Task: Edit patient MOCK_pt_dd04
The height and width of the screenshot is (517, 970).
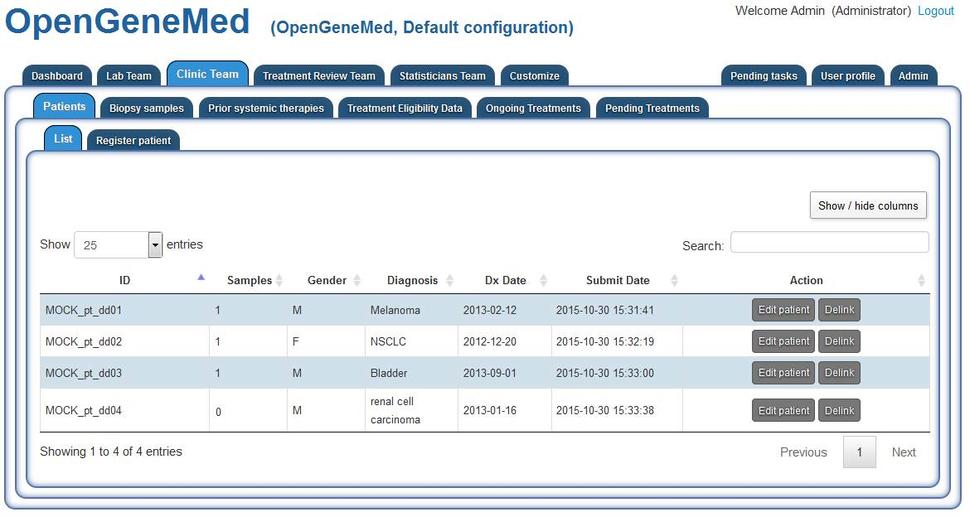Action: tap(783, 411)
